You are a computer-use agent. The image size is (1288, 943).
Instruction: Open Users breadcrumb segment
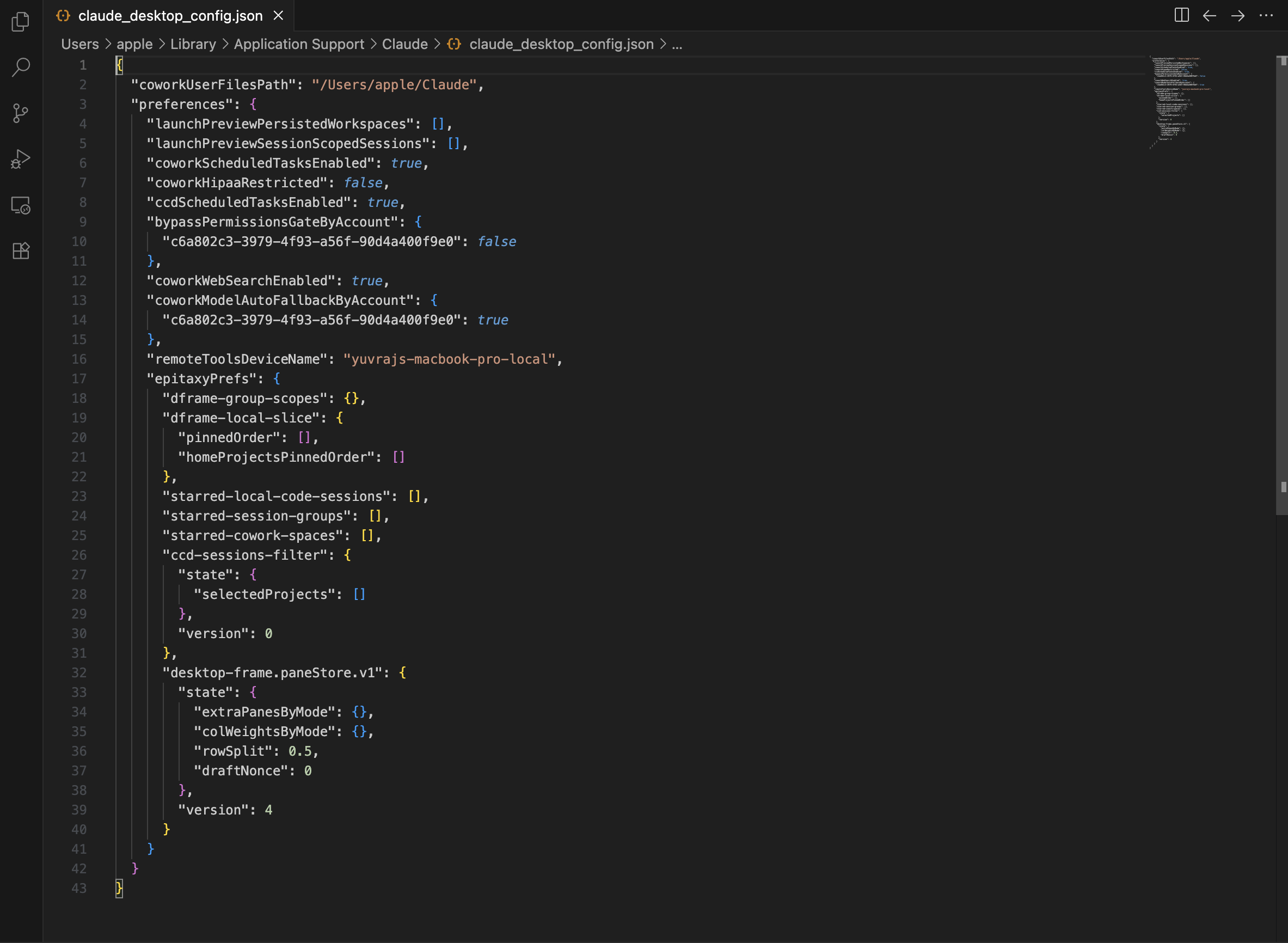point(80,44)
